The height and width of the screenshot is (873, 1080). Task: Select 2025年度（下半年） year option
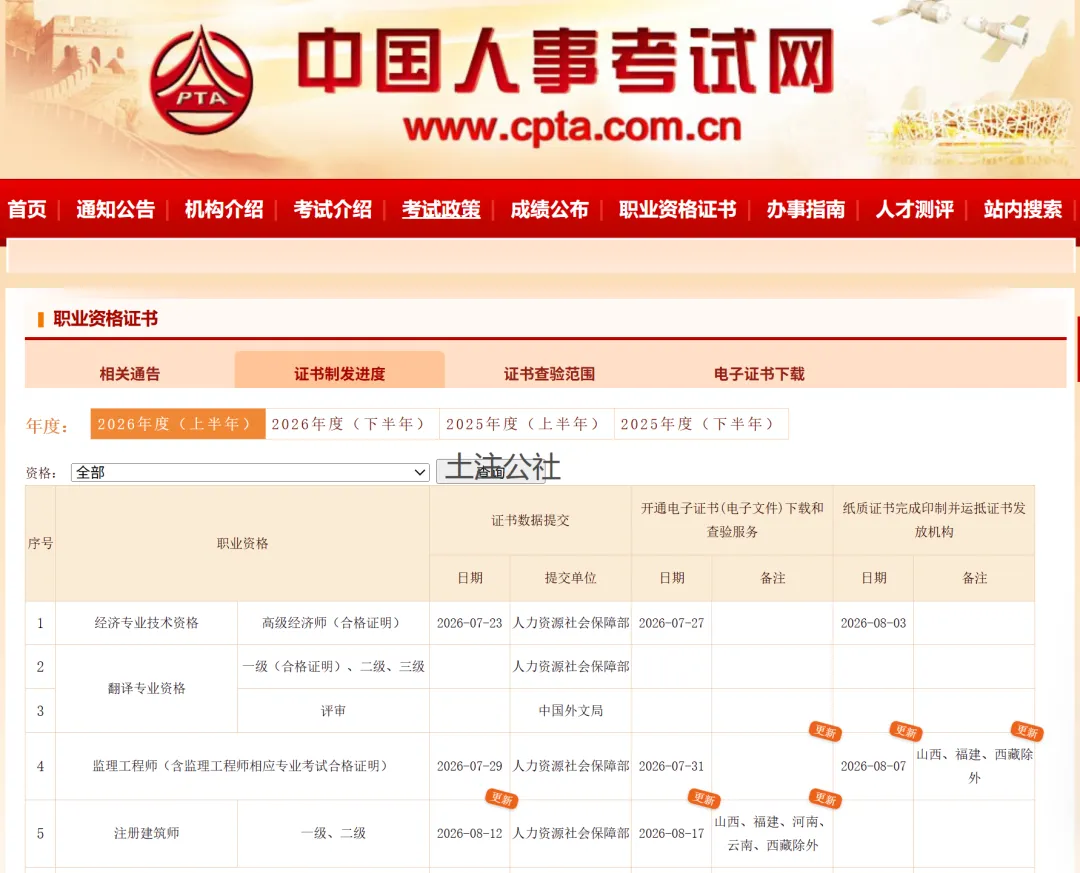click(701, 424)
